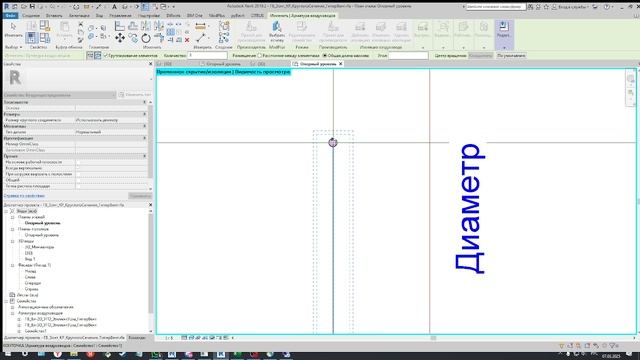The height and width of the screenshot is (360, 640).
Task: Click the Изменить arrow cursor tool
Action: (x=13, y=27)
